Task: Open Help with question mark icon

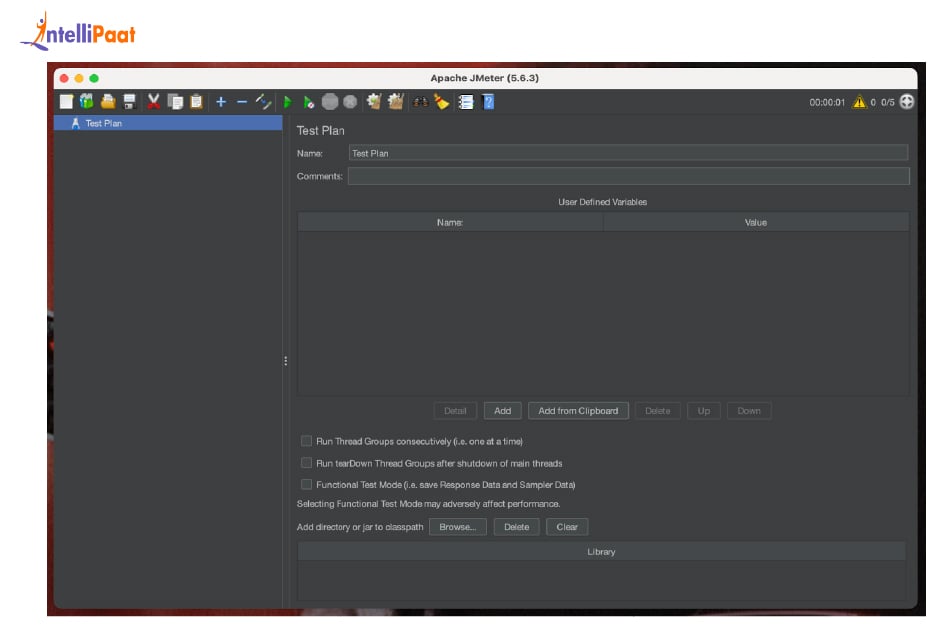Action: click(488, 102)
